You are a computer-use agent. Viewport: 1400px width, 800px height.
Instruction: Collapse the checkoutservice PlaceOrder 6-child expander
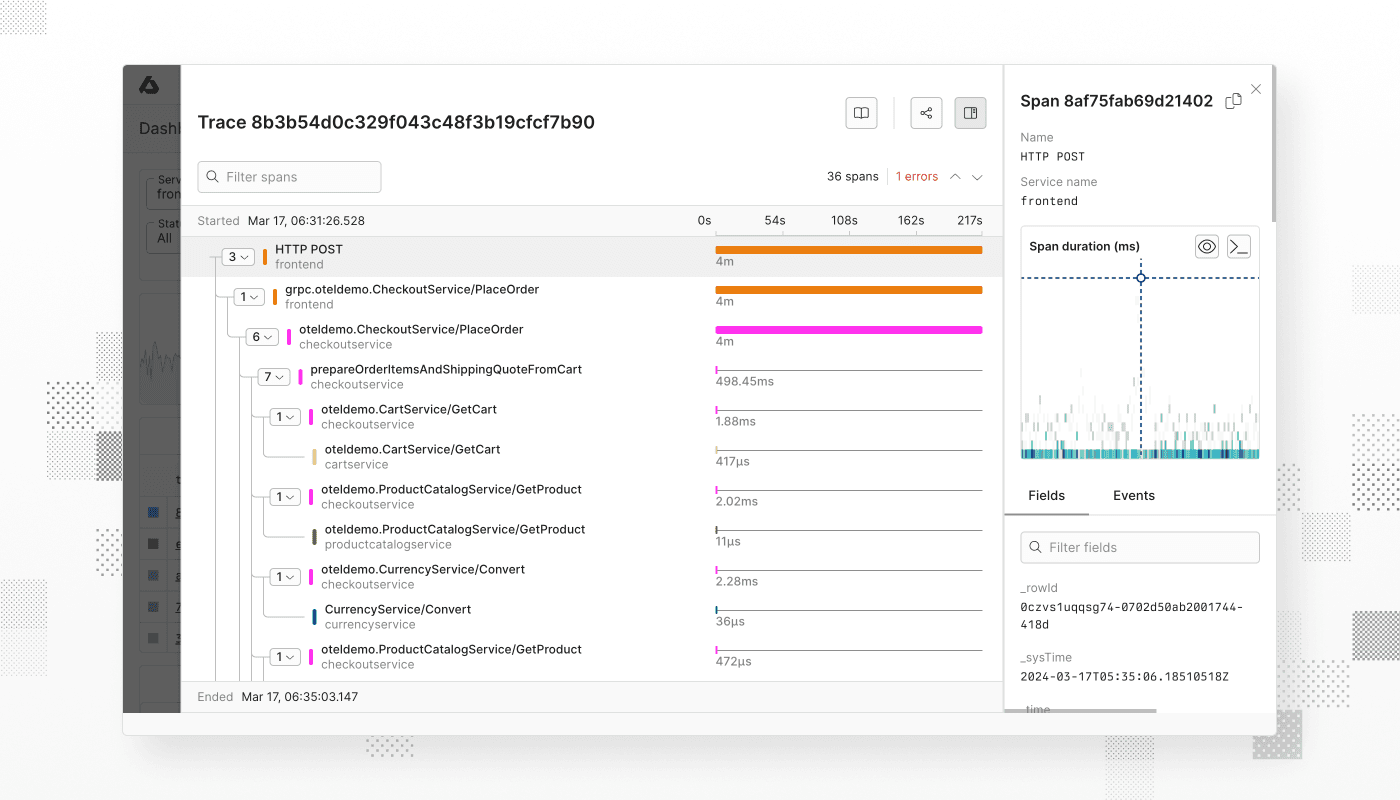coord(262,337)
